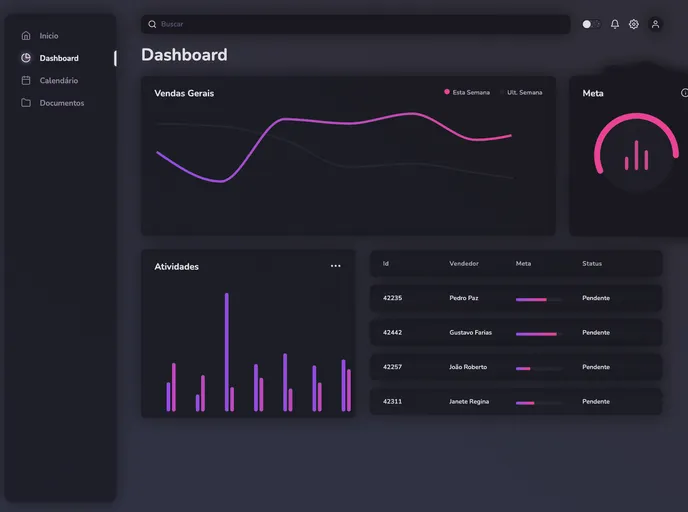Sort table by Status column header

[x=592, y=264]
